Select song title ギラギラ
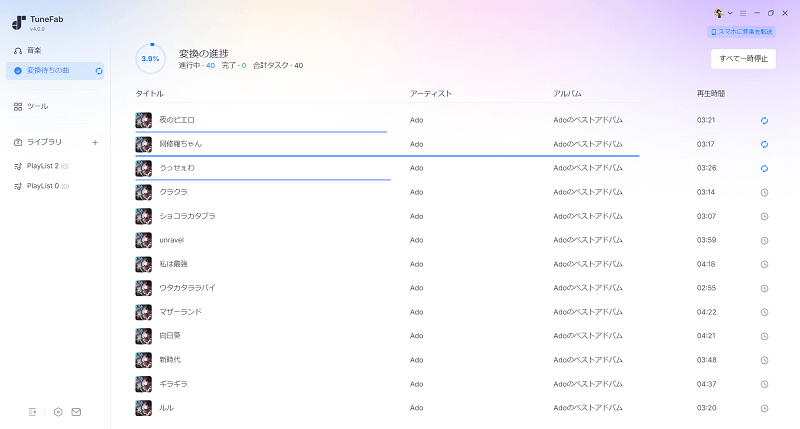 [173, 384]
